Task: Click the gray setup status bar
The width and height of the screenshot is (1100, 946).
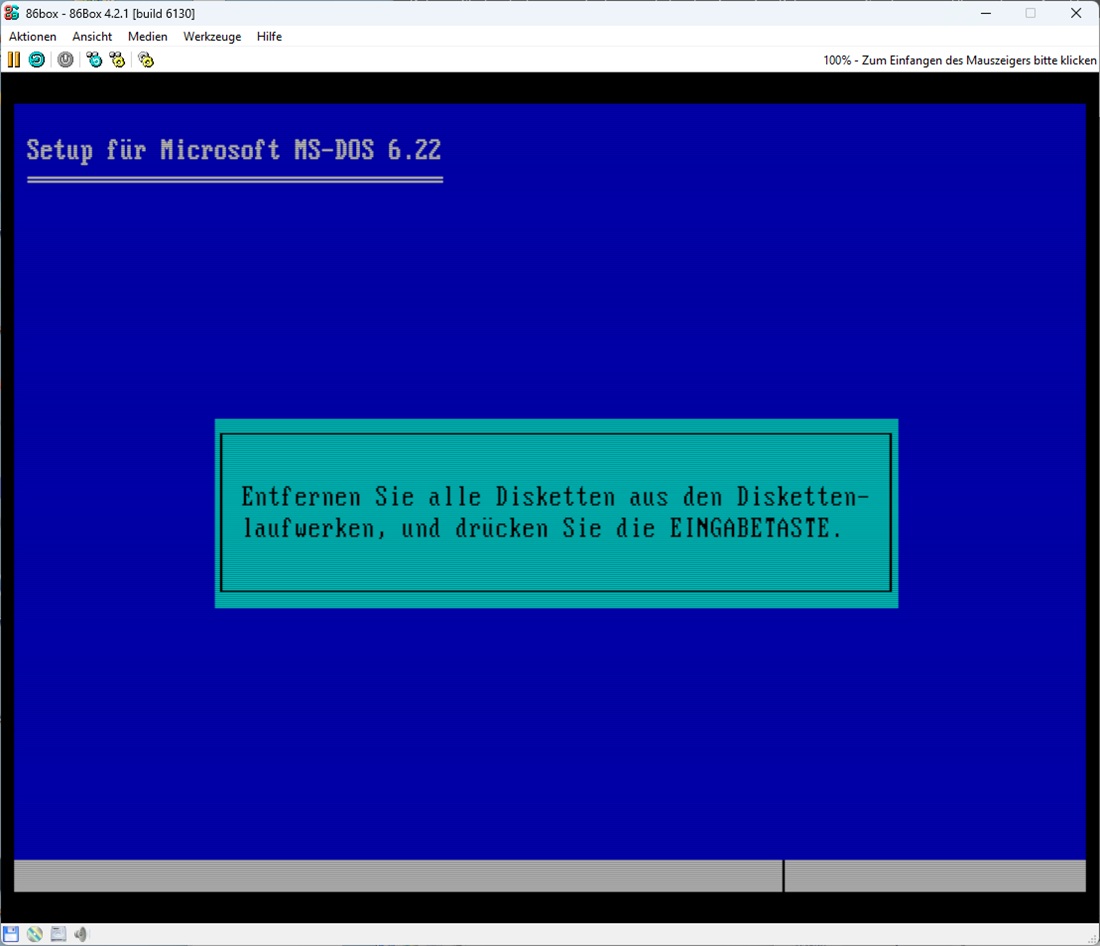Action: tap(398, 875)
